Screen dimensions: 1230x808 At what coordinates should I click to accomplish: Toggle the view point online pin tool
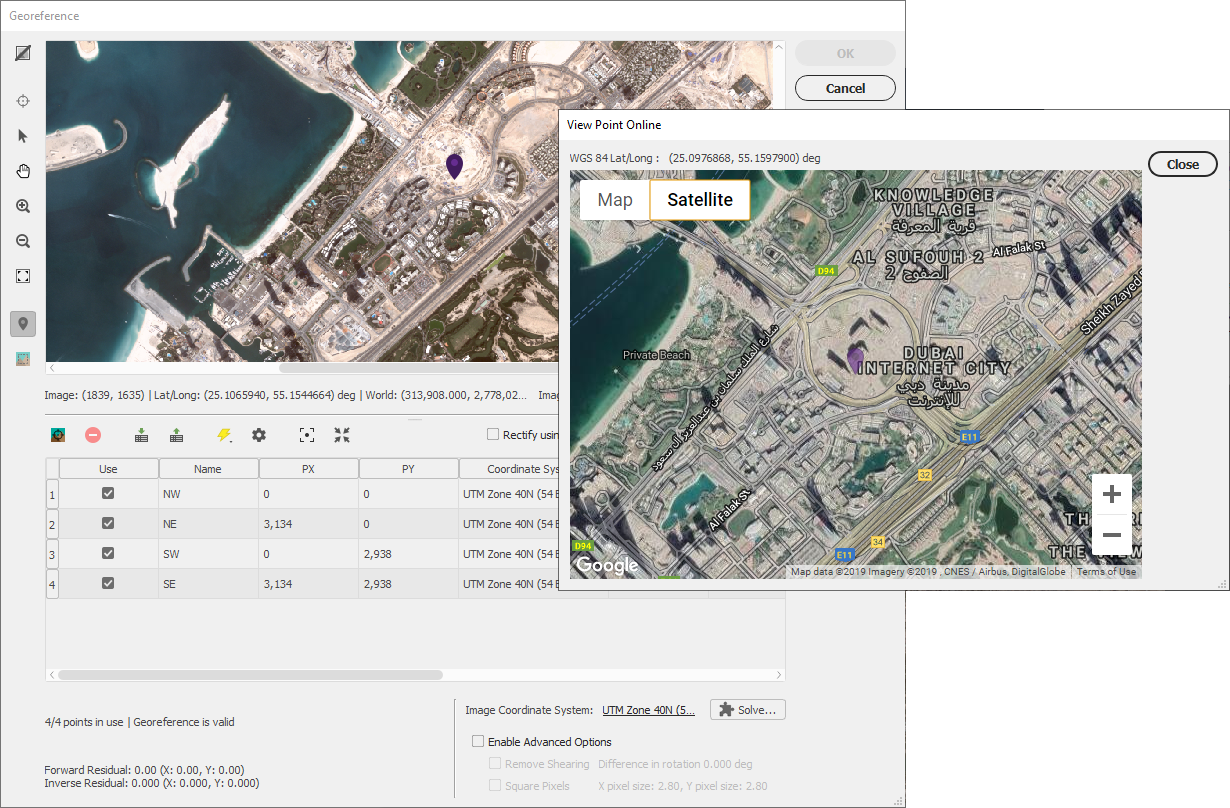23,324
